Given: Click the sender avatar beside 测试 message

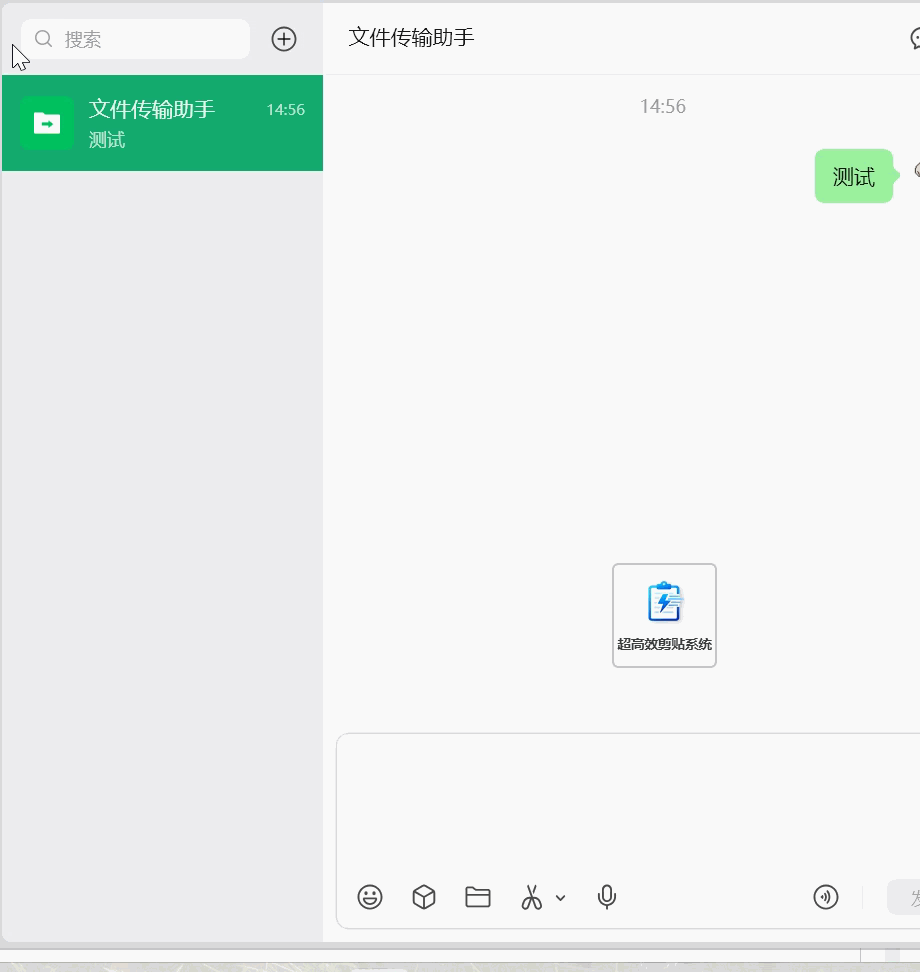Looking at the screenshot, I should pyautogui.click(x=916, y=171).
